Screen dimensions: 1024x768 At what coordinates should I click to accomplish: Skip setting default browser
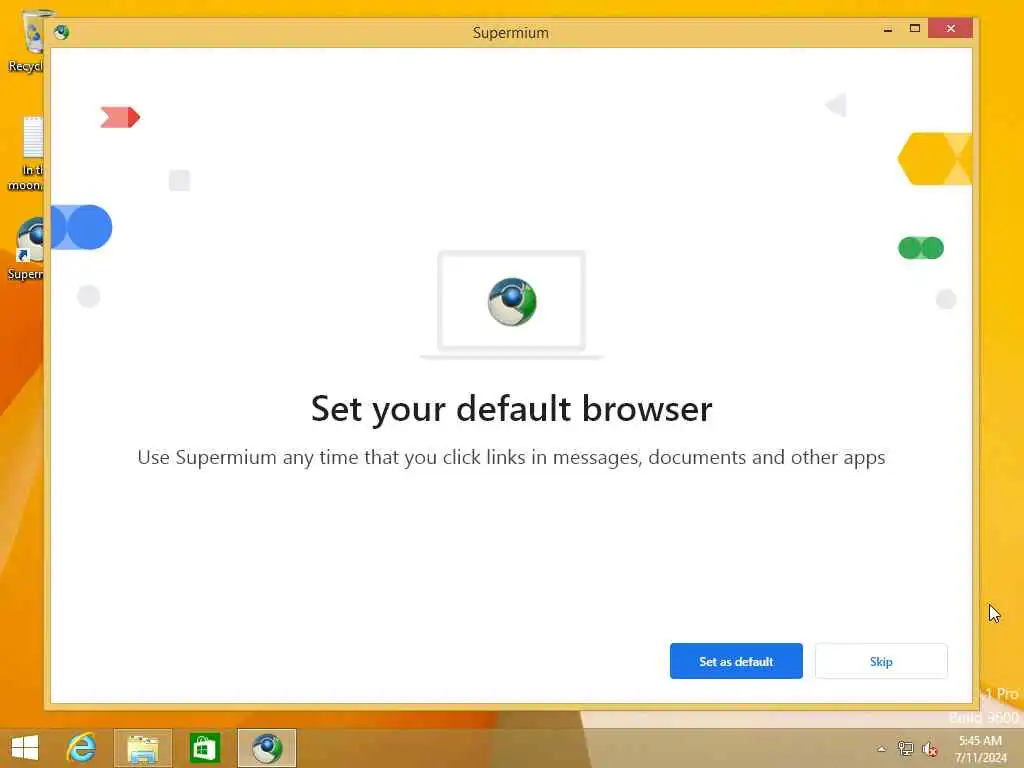pyautogui.click(x=881, y=661)
